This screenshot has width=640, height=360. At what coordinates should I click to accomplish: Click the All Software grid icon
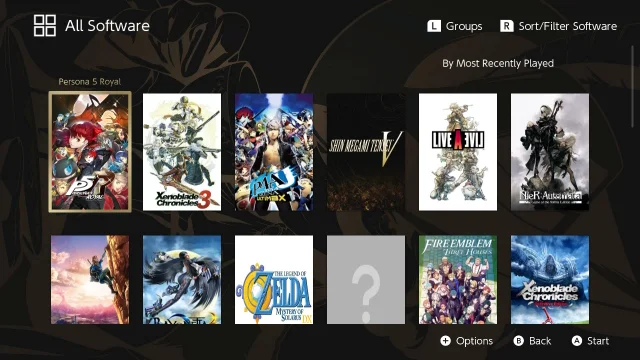(45, 26)
